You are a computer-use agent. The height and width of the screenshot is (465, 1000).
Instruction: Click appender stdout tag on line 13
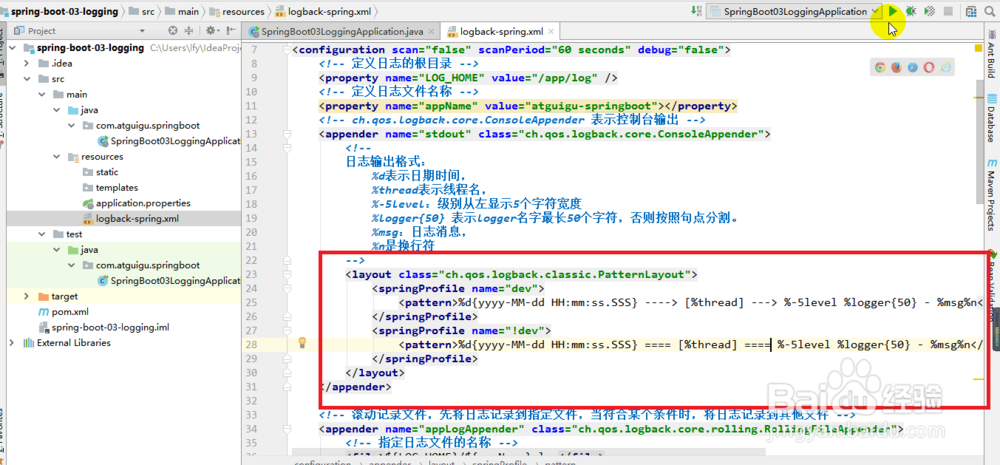[545, 134]
